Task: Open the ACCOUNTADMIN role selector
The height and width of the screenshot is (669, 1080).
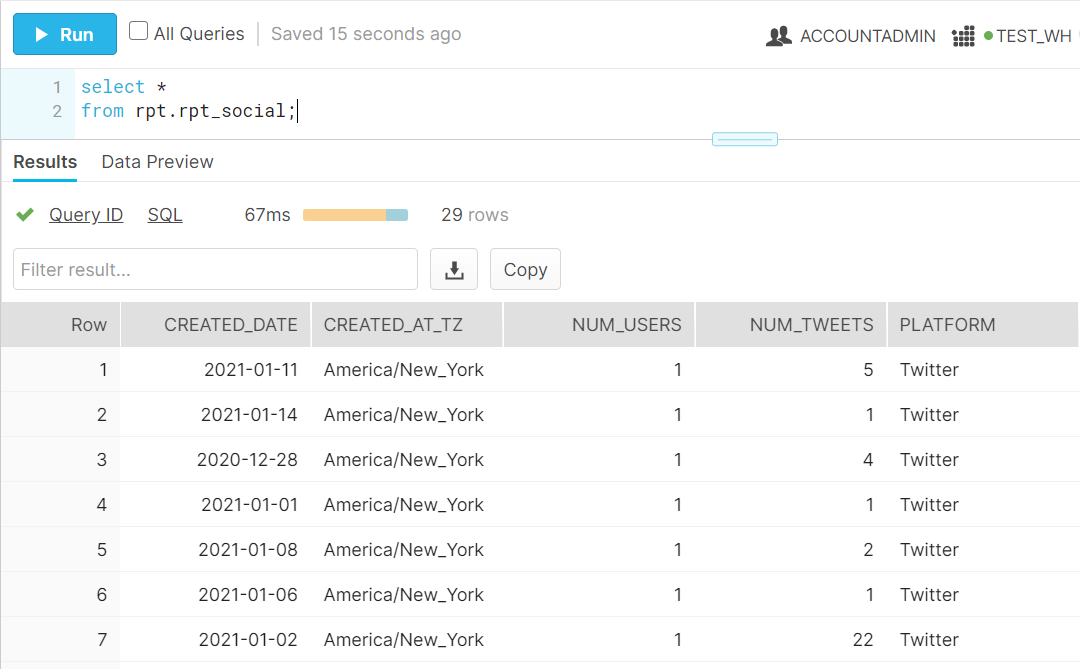Action: [x=867, y=36]
